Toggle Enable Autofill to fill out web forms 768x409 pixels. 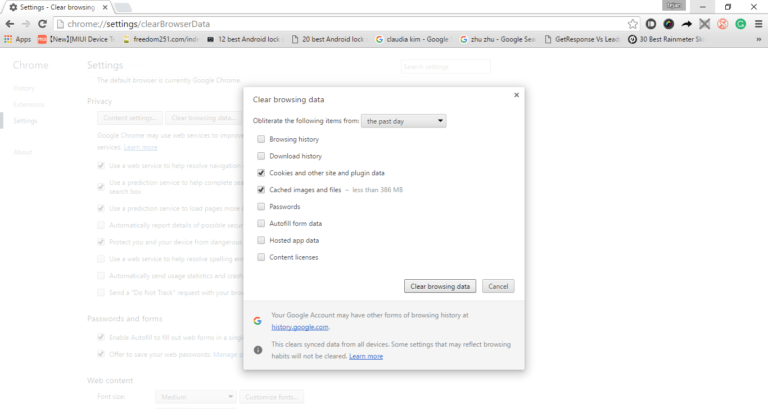point(101,337)
